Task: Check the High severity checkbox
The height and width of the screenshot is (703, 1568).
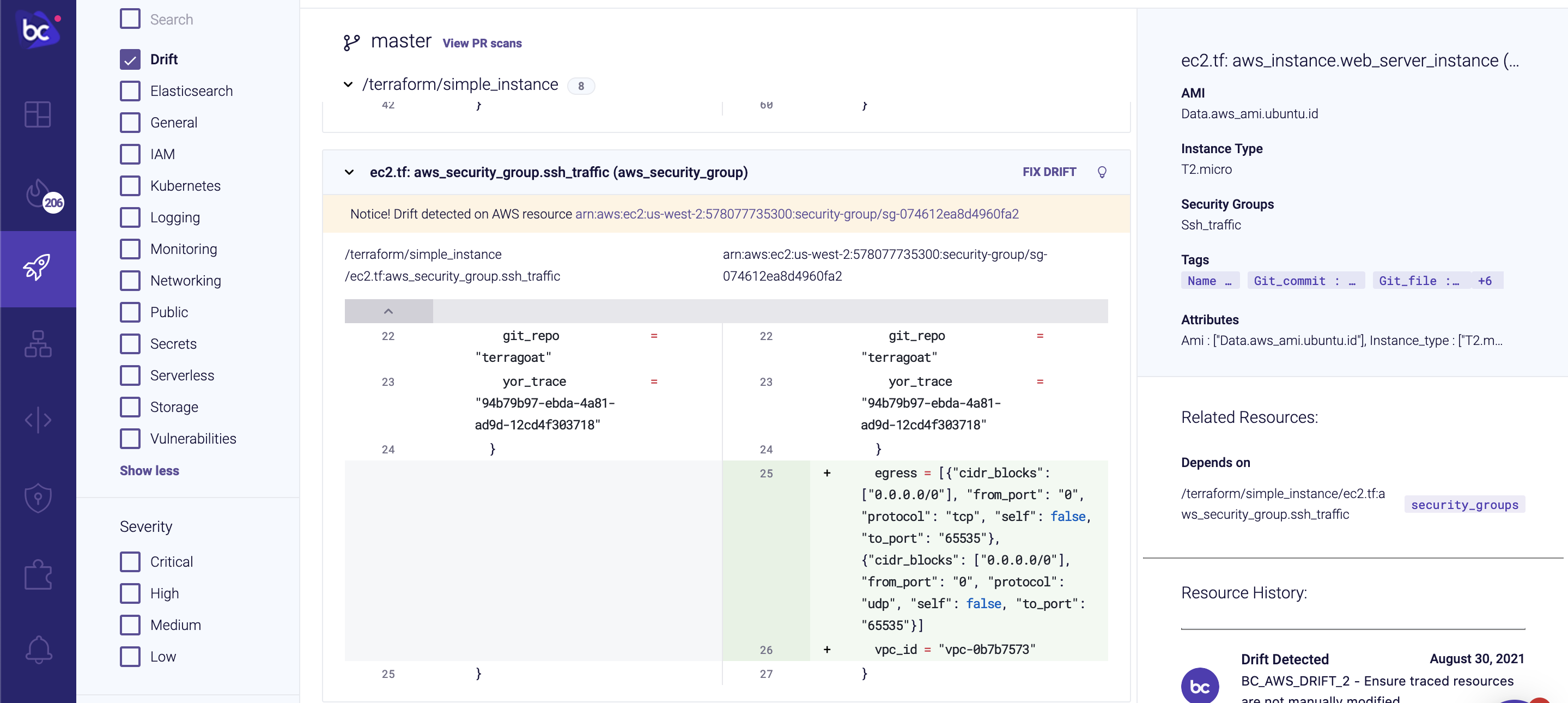Action: point(130,594)
